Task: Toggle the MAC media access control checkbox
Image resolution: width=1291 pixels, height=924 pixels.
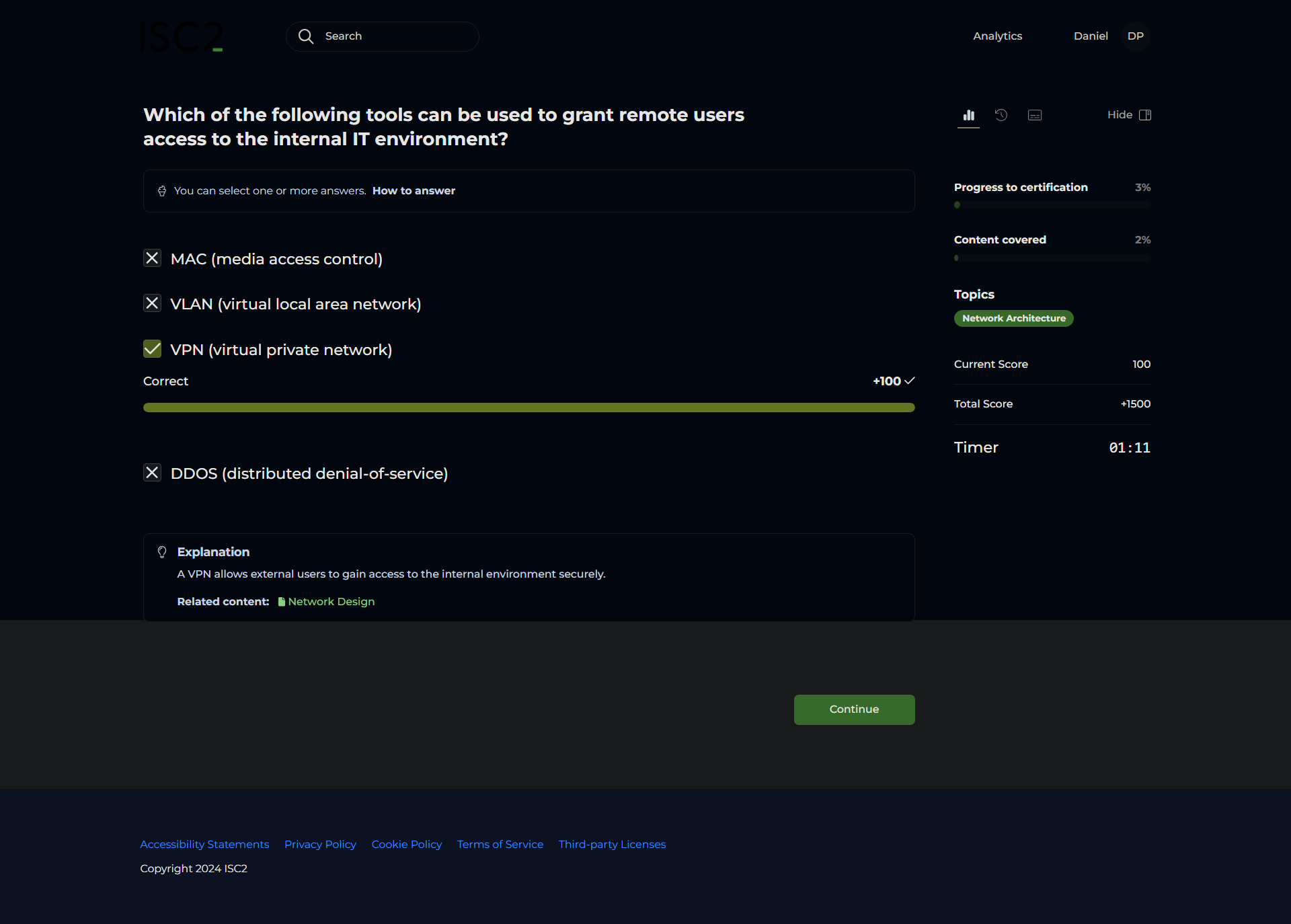Action: [153, 258]
